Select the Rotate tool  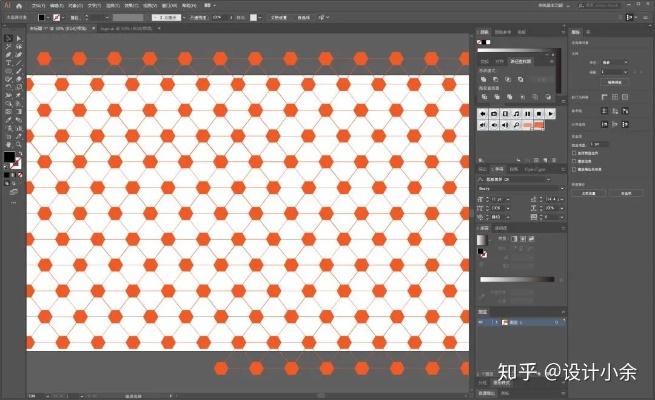[x=8, y=87]
